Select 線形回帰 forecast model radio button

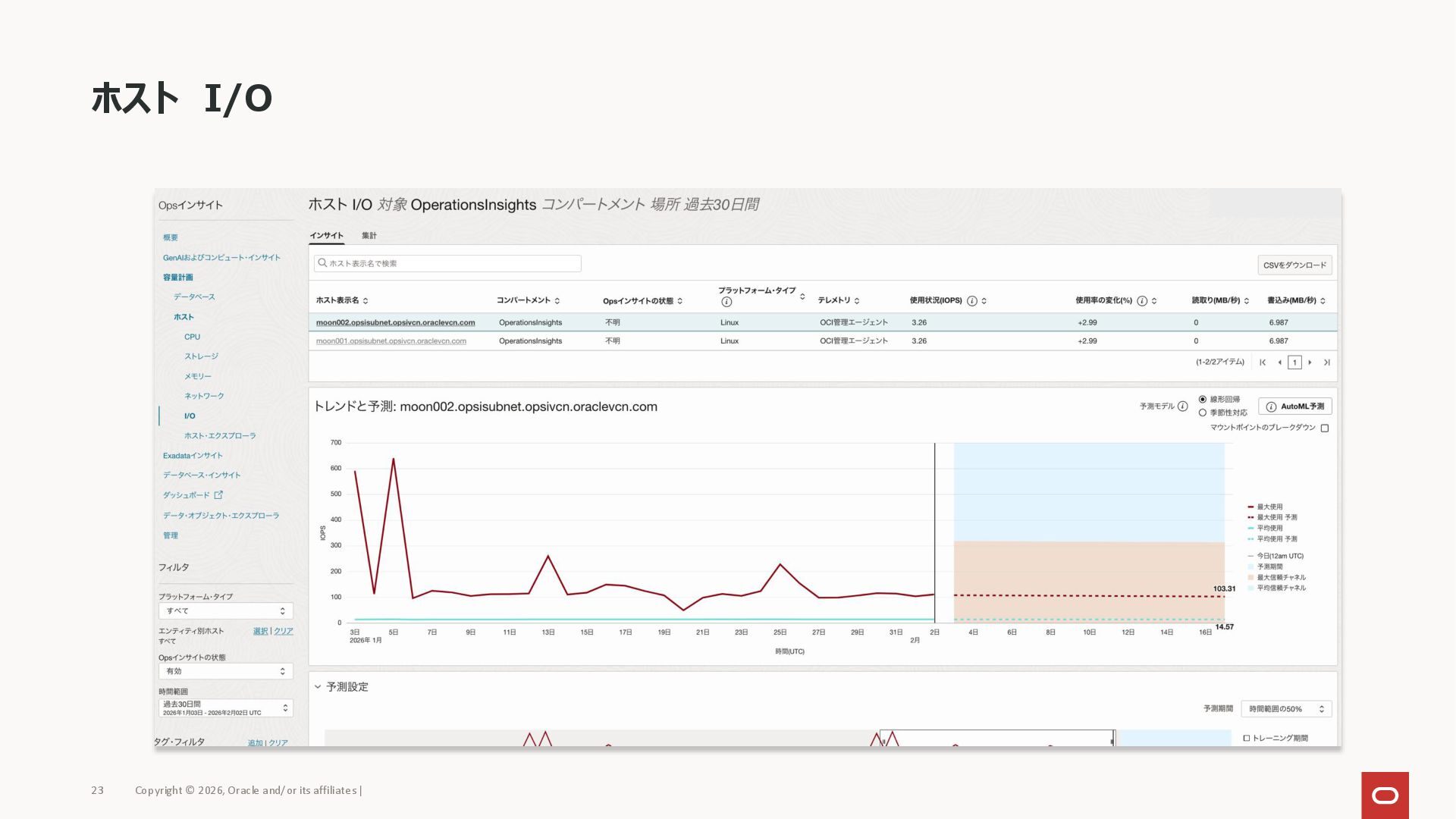click(x=1203, y=400)
